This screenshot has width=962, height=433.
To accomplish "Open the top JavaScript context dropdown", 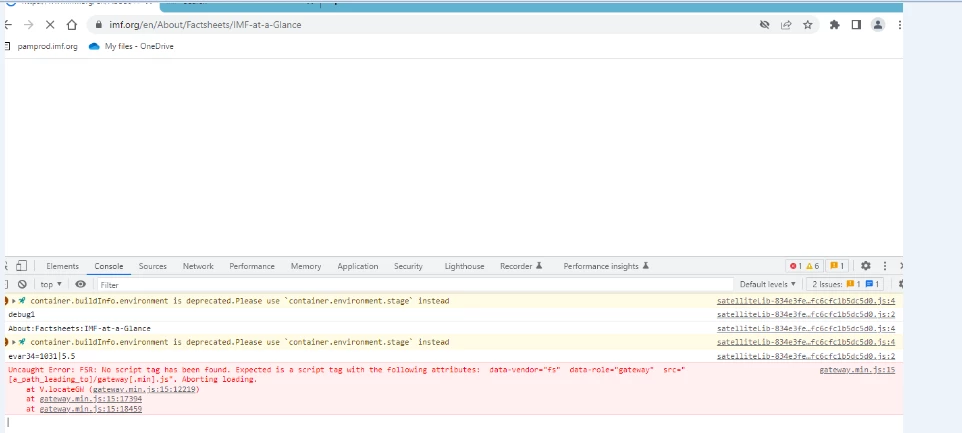I will pyautogui.click(x=51, y=285).
